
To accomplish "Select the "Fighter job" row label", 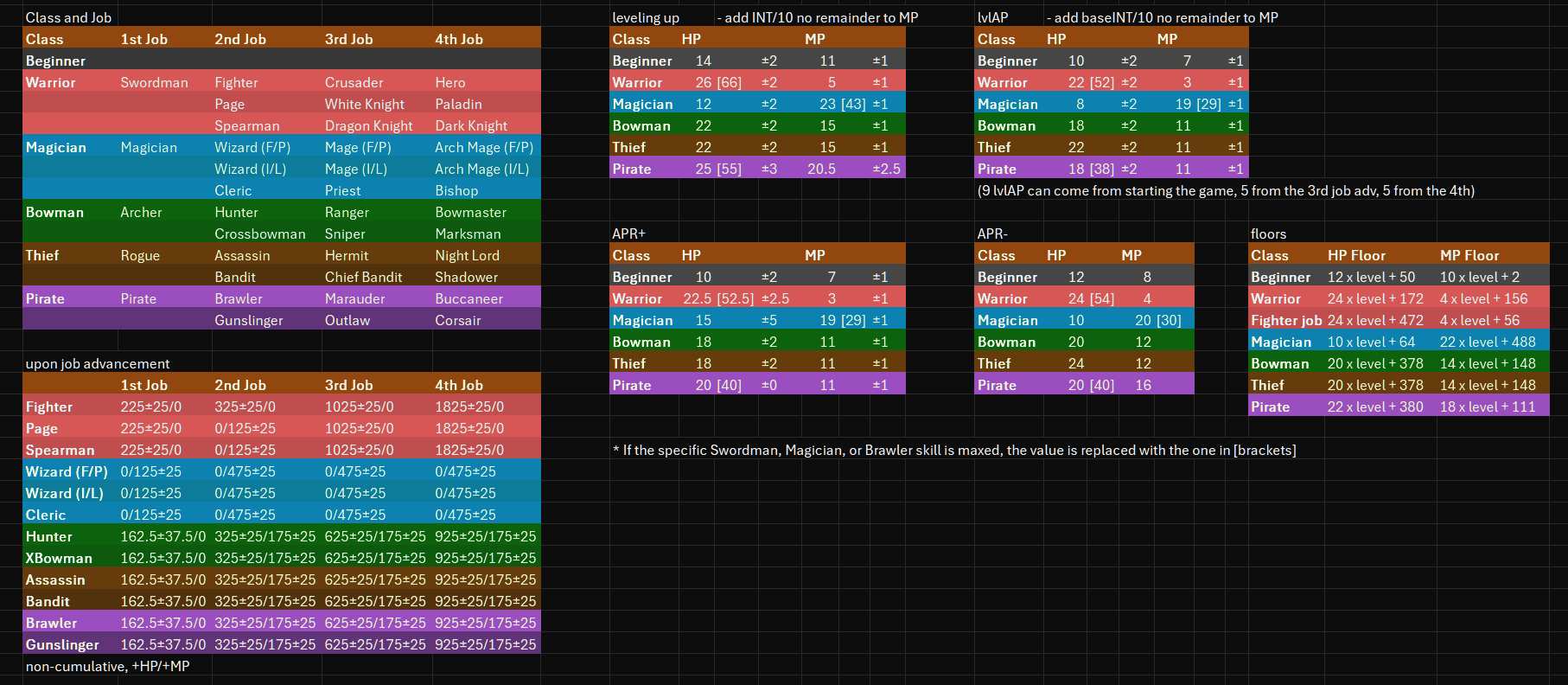I will pos(1286,320).
